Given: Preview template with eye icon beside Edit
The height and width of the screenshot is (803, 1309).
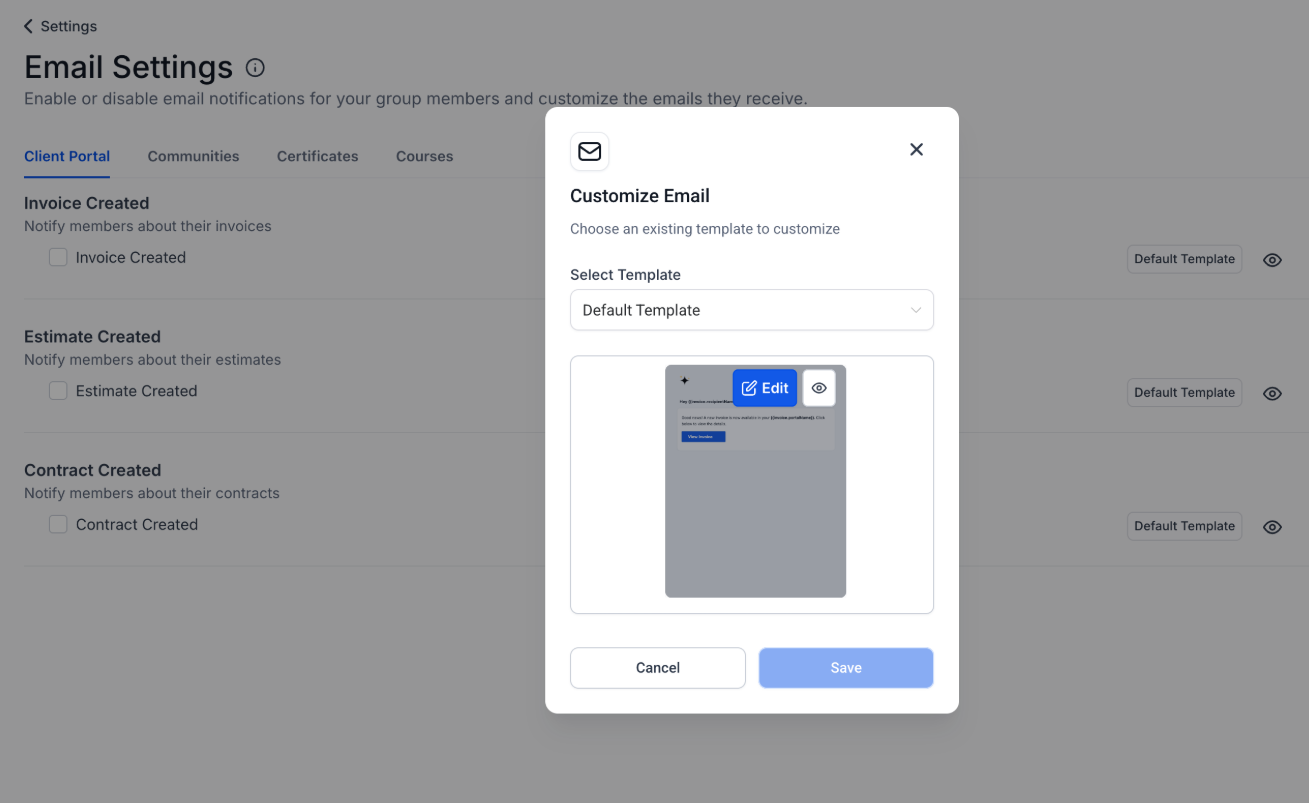Looking at the screenshot, I should [x=819, y=388].
